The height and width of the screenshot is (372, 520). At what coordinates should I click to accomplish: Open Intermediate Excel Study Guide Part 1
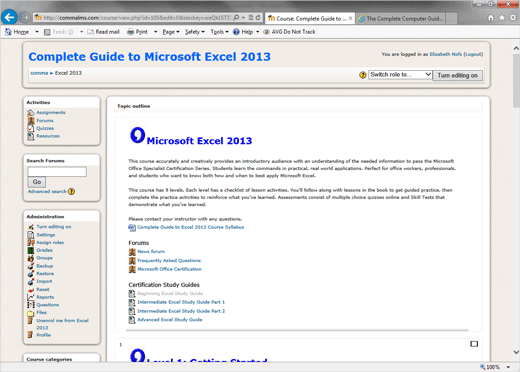click(181, 302)
